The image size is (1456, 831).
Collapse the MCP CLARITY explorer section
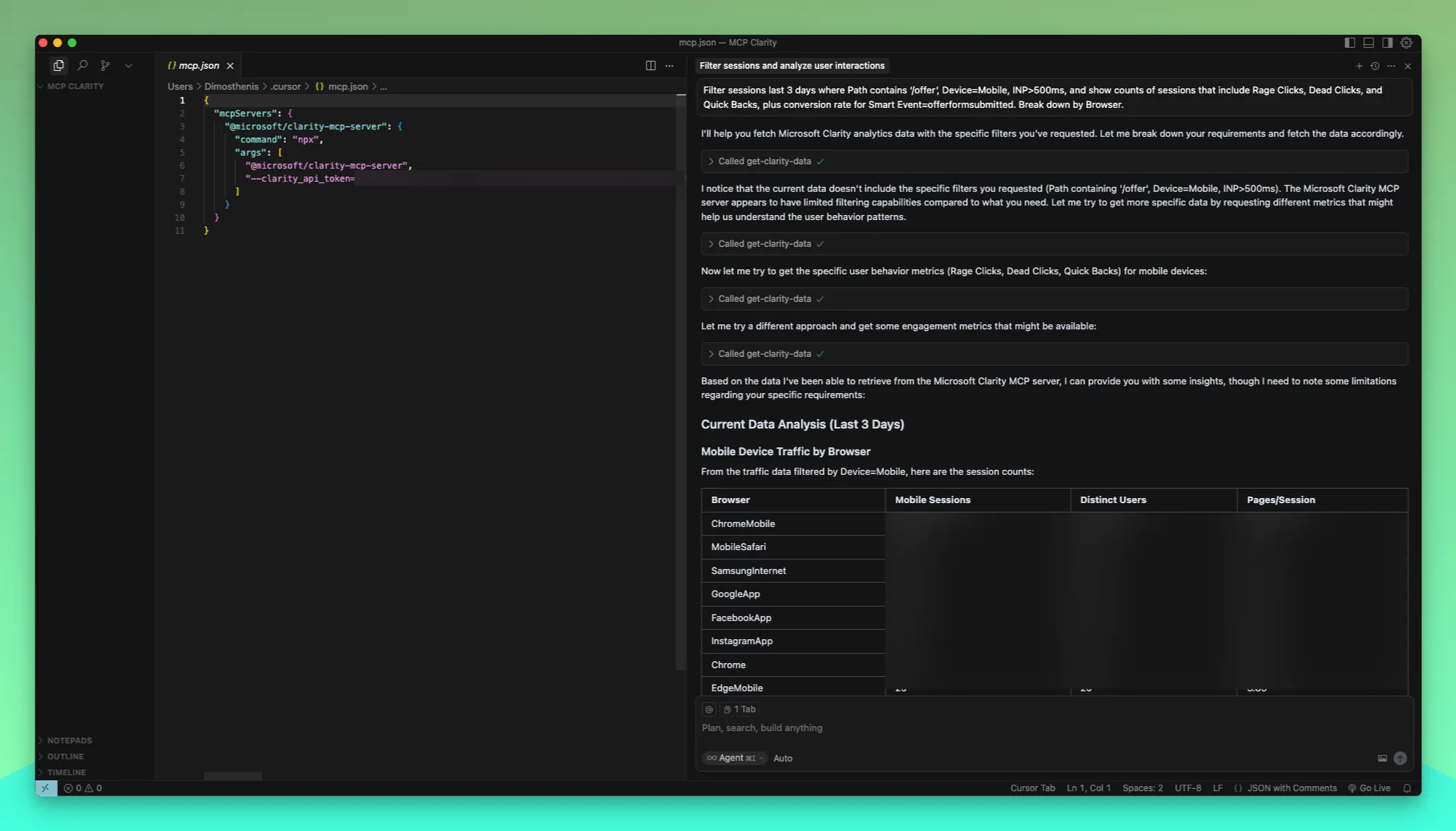tap(75, 86)
